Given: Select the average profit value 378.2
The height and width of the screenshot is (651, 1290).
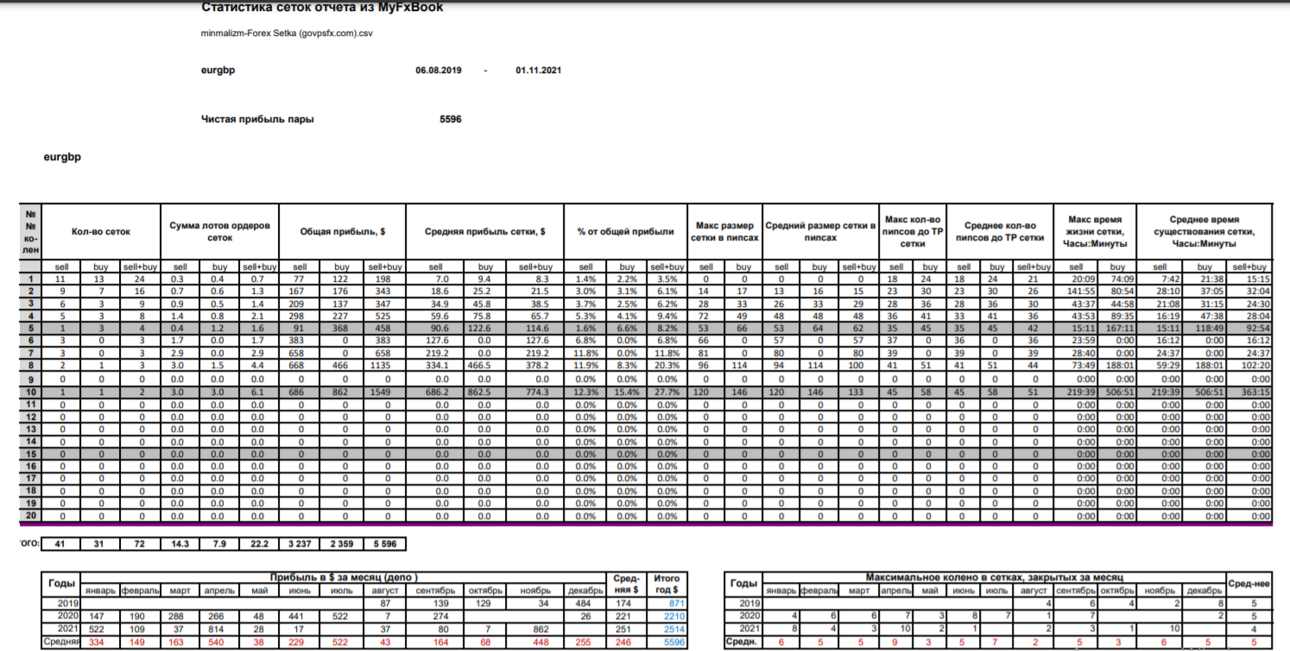Looking at the screenshot, I should click(x=536, y=365).
